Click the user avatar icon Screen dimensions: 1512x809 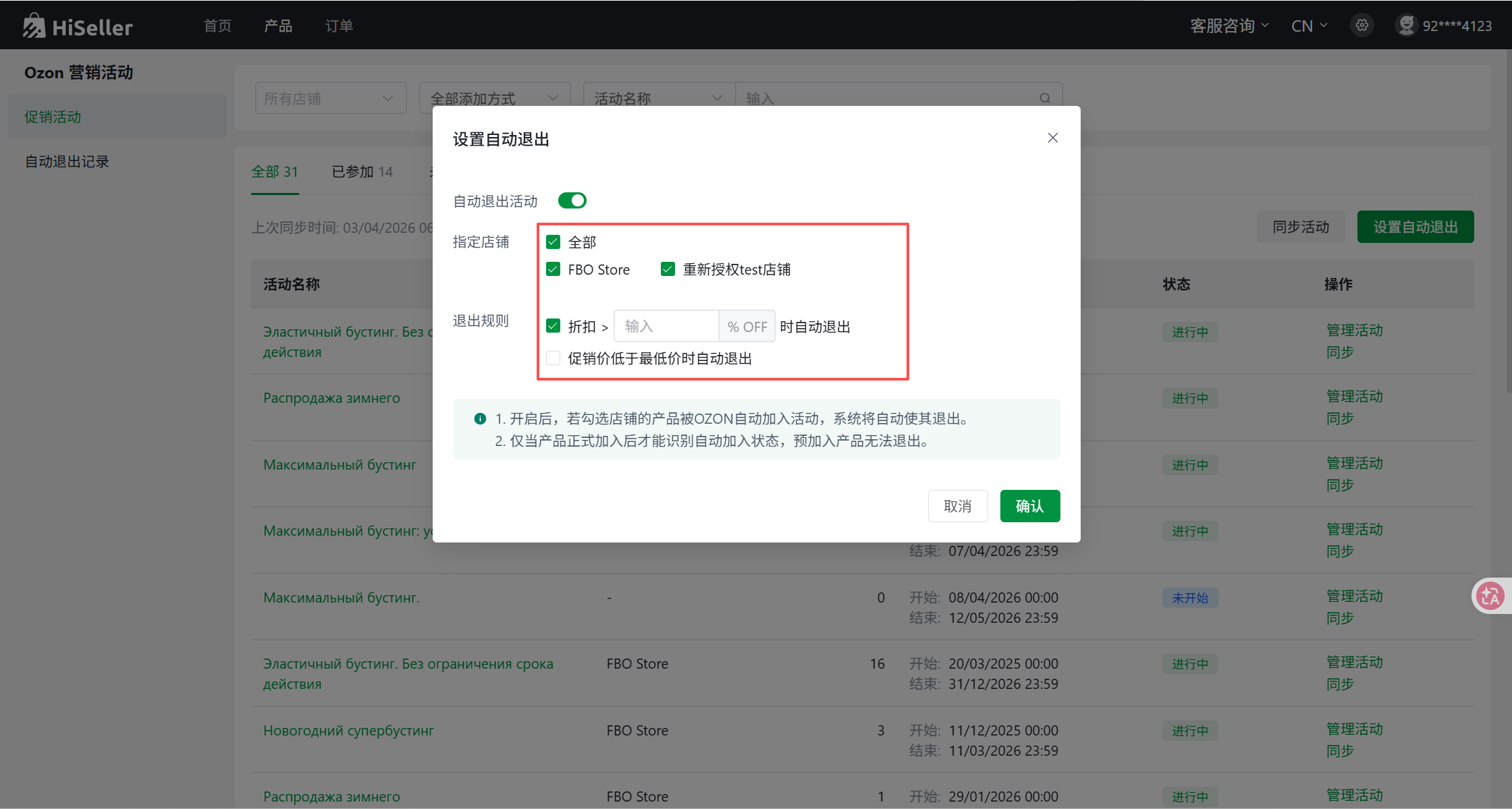(1406, 26)
